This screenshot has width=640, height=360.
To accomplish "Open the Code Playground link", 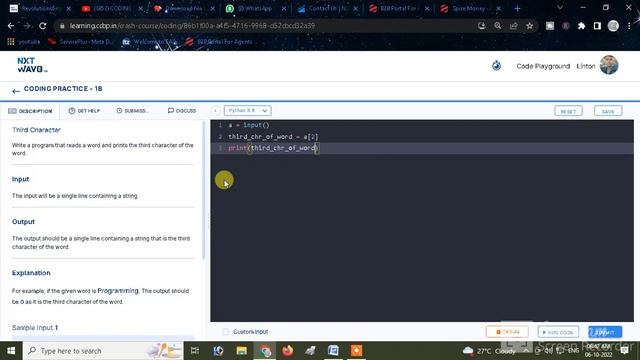I will pos(543,66).
